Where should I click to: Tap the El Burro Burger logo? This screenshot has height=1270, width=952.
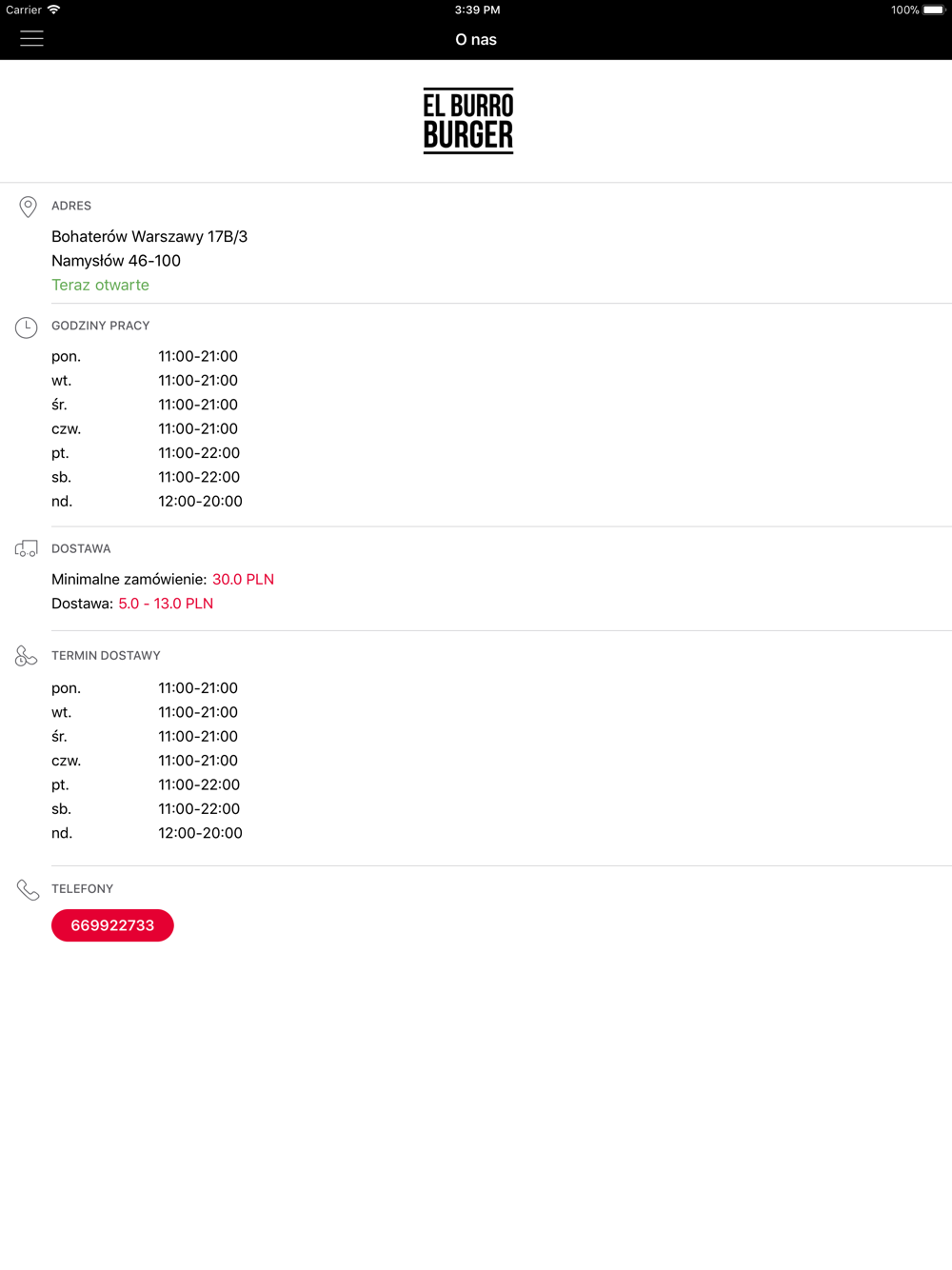468,121
